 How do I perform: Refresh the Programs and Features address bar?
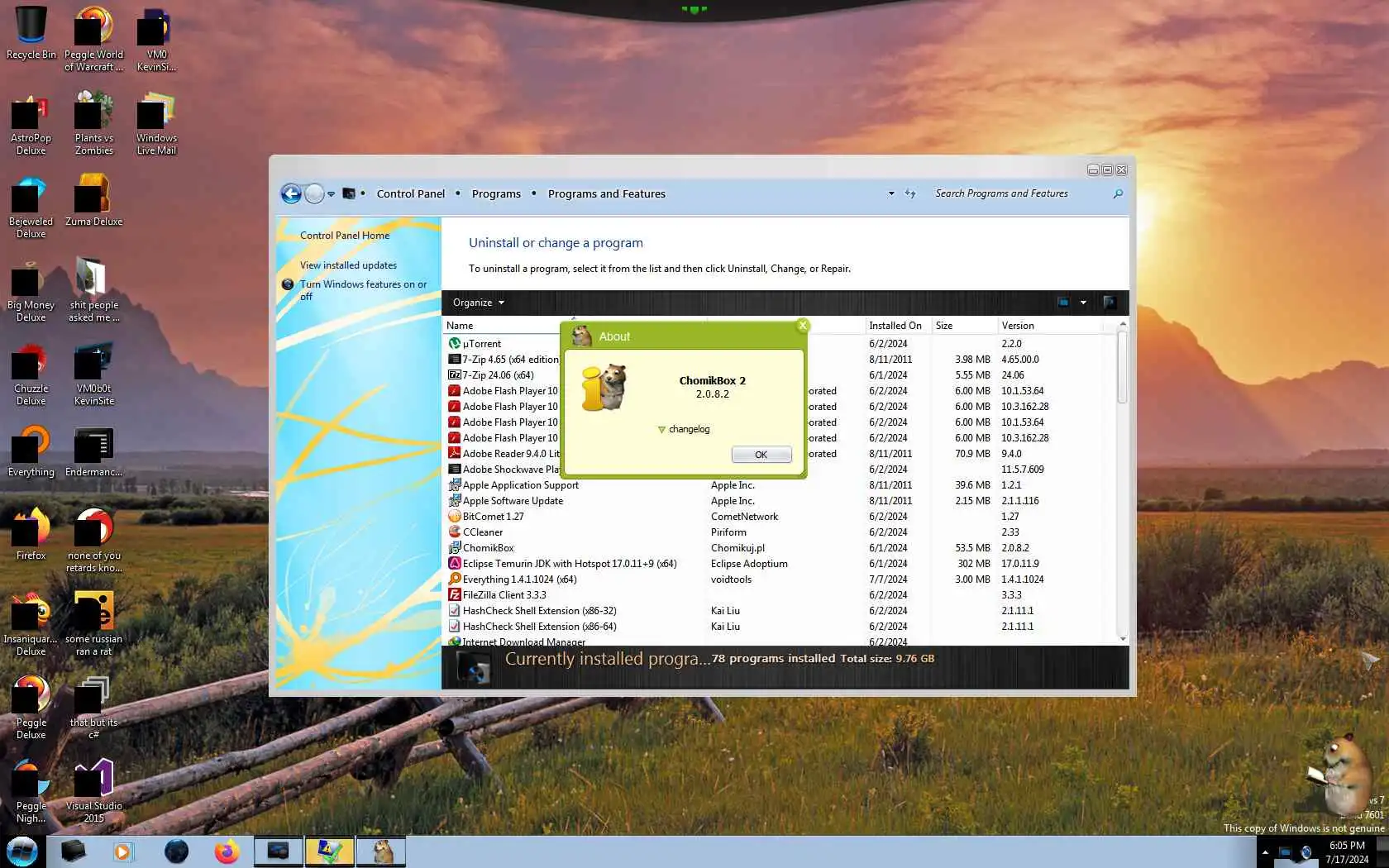[x=910, y=193]
